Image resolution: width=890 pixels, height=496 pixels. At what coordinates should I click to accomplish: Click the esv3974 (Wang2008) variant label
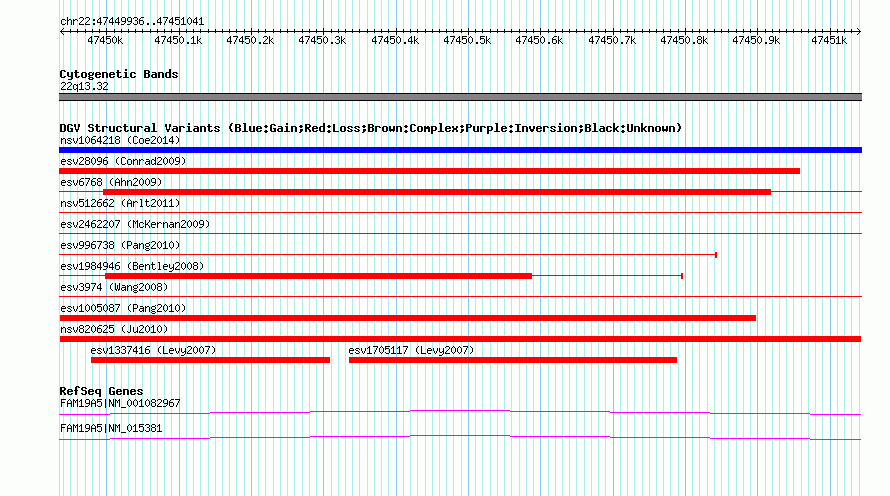(114, 287)
